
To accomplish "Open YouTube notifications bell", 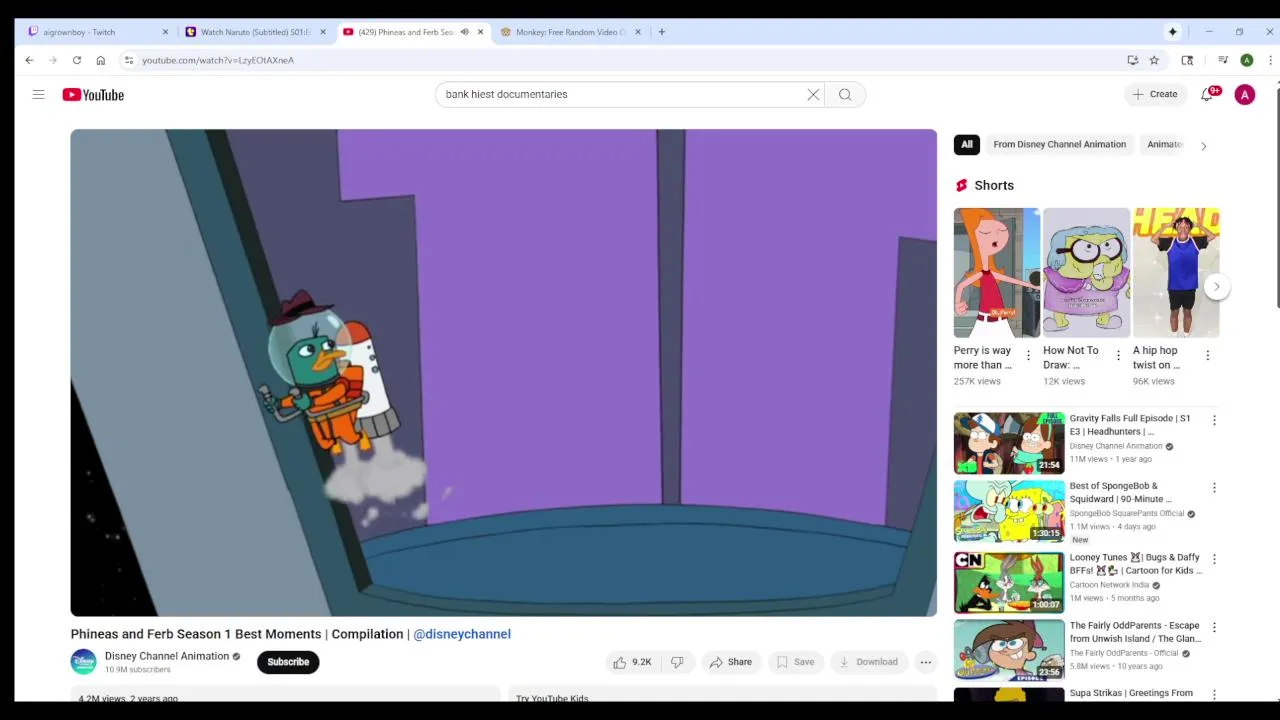I will click(1207, 94).
